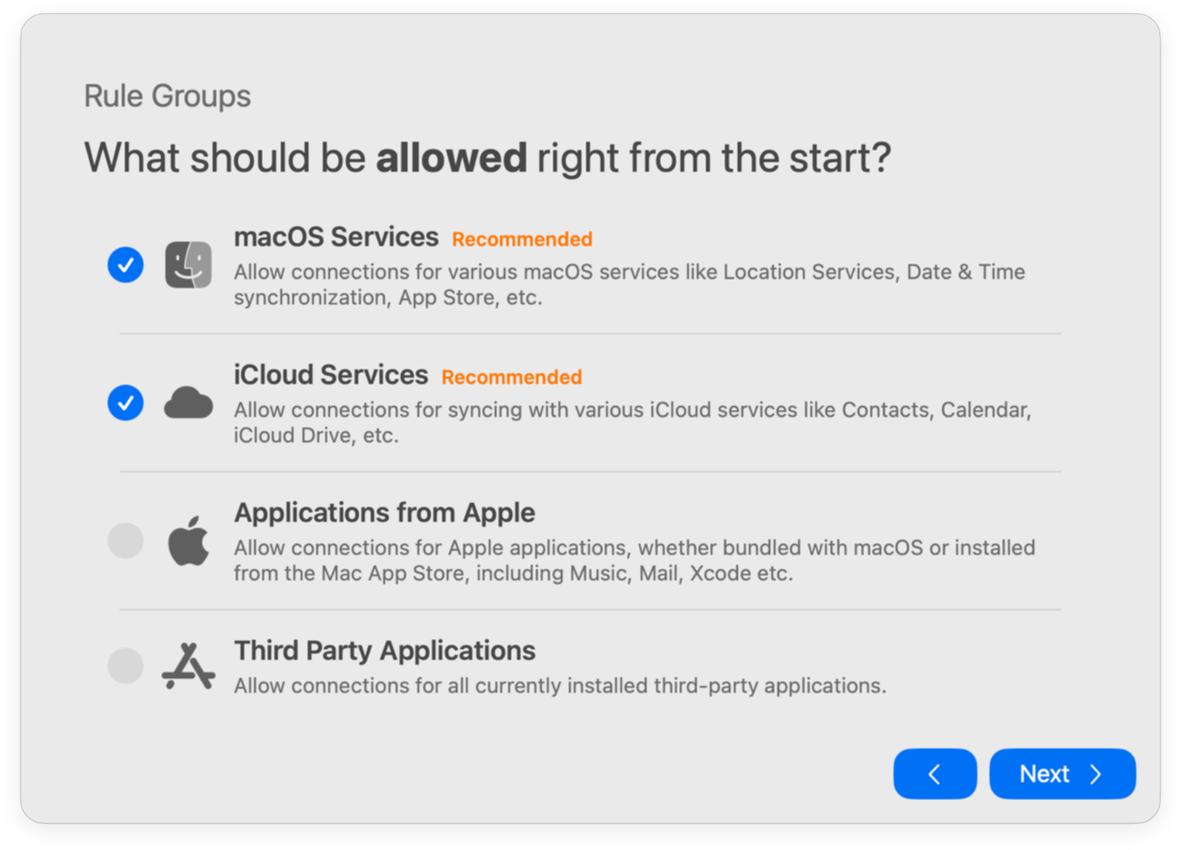Image resolution: width=1180 pixels, height=850 pixels.
Task: Enable Applications from Apple checkbox
Action: (x=126, y=541)
